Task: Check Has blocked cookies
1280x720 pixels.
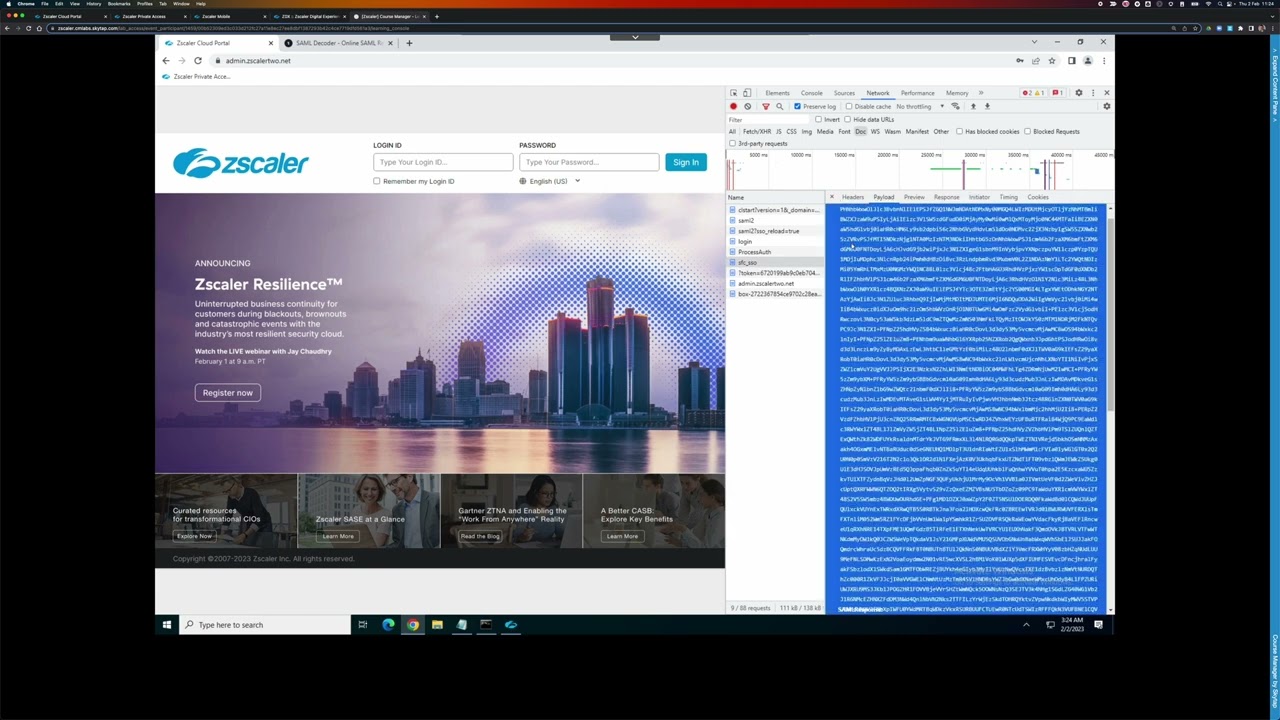Action: click(959, 131)
